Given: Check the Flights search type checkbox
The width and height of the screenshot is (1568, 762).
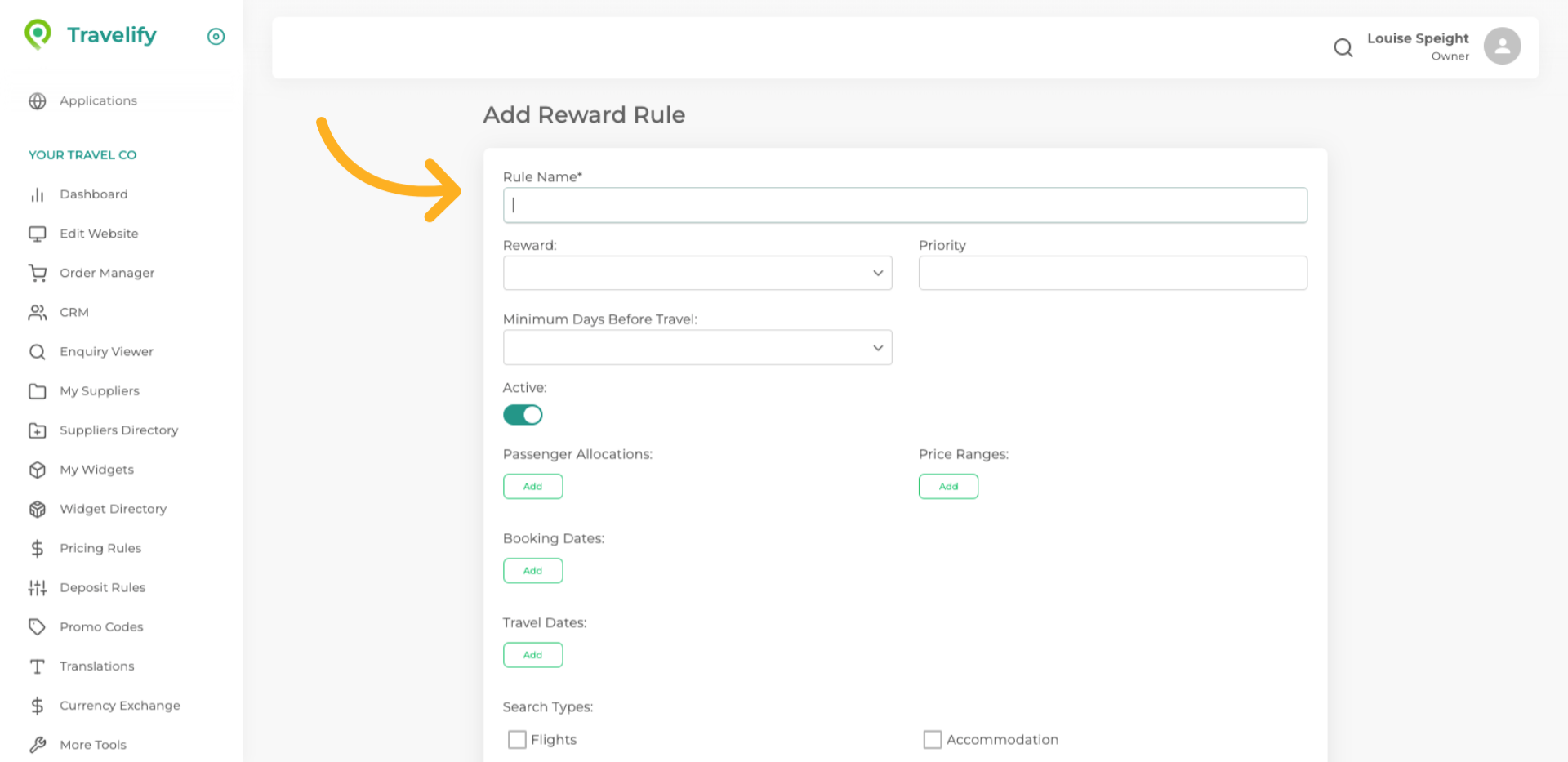Looking at the screenshot, I should (516, 739).
